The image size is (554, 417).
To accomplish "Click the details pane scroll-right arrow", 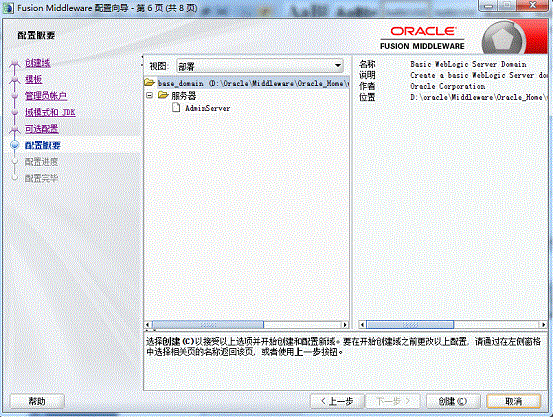I will [x=543, y=324].
